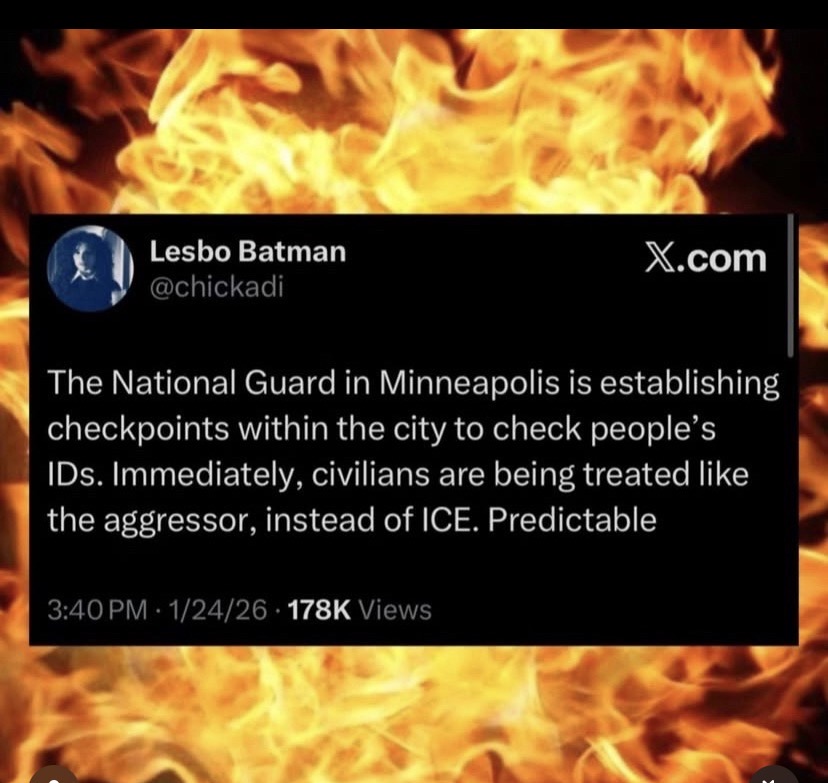The width and height of the screenshot is (828, 783).
Task: Click the .com text in the watermark
Action: tap(719, 259)
